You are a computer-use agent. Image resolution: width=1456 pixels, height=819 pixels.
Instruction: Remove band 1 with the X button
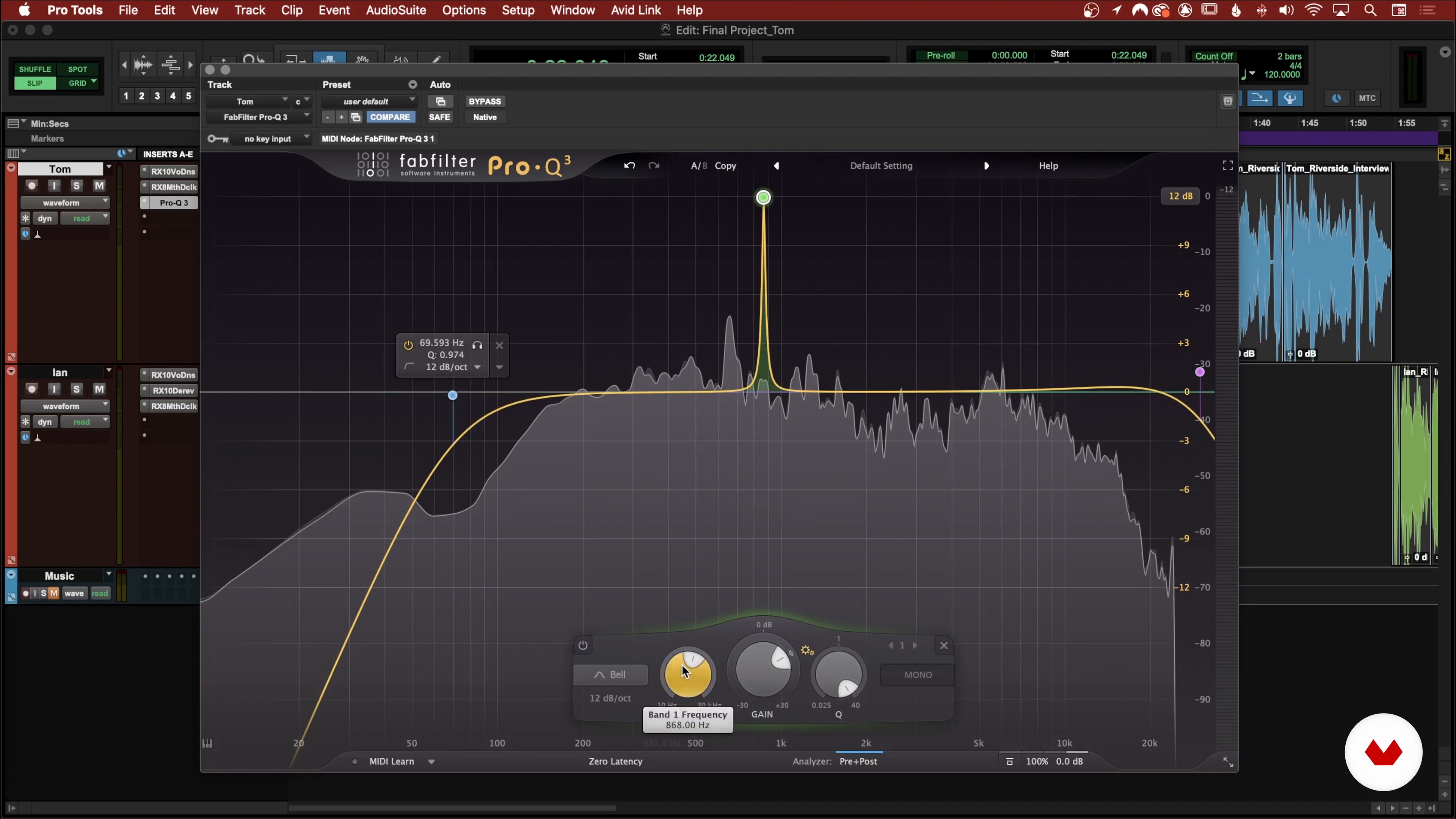tap(943, 645)
